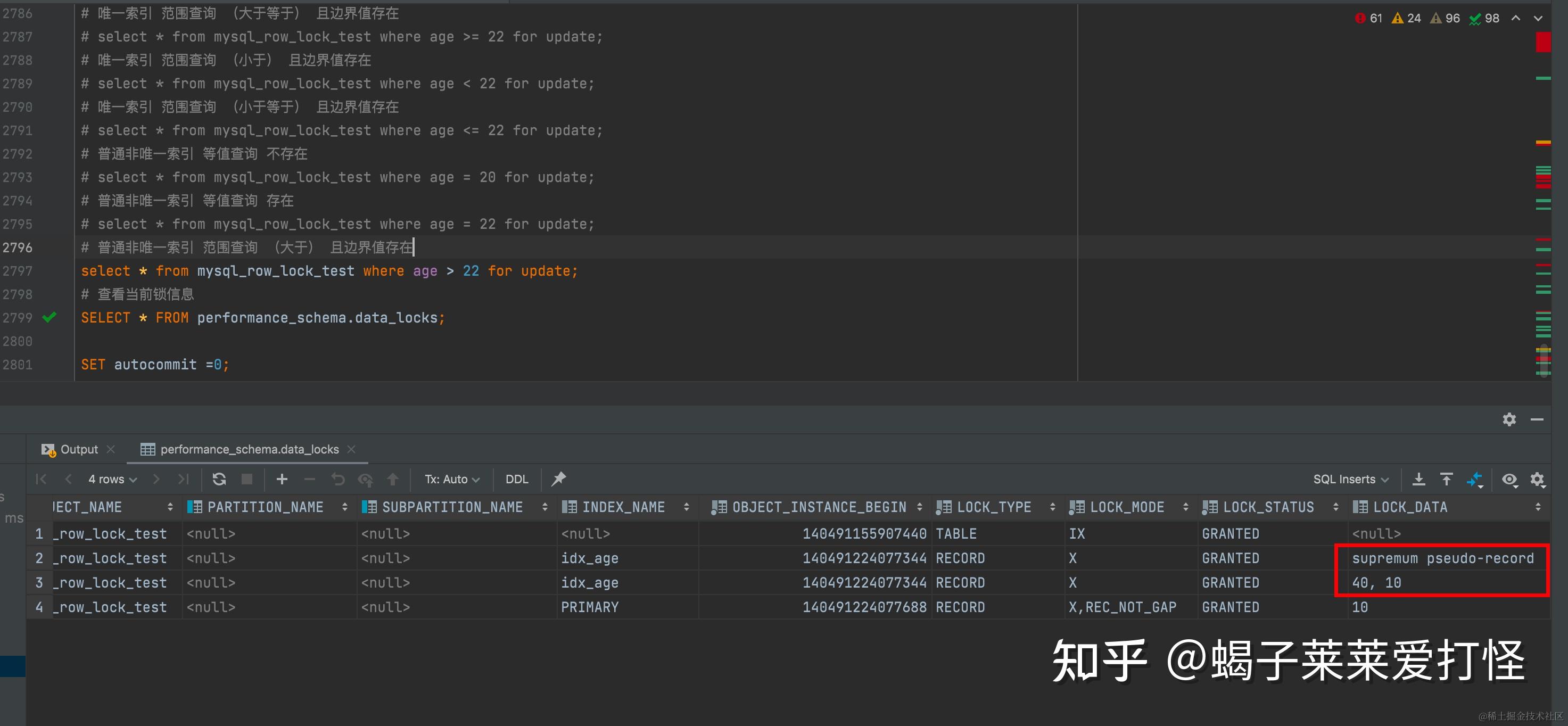
Task: Go to the next page of results
Action: pos(156,479)
